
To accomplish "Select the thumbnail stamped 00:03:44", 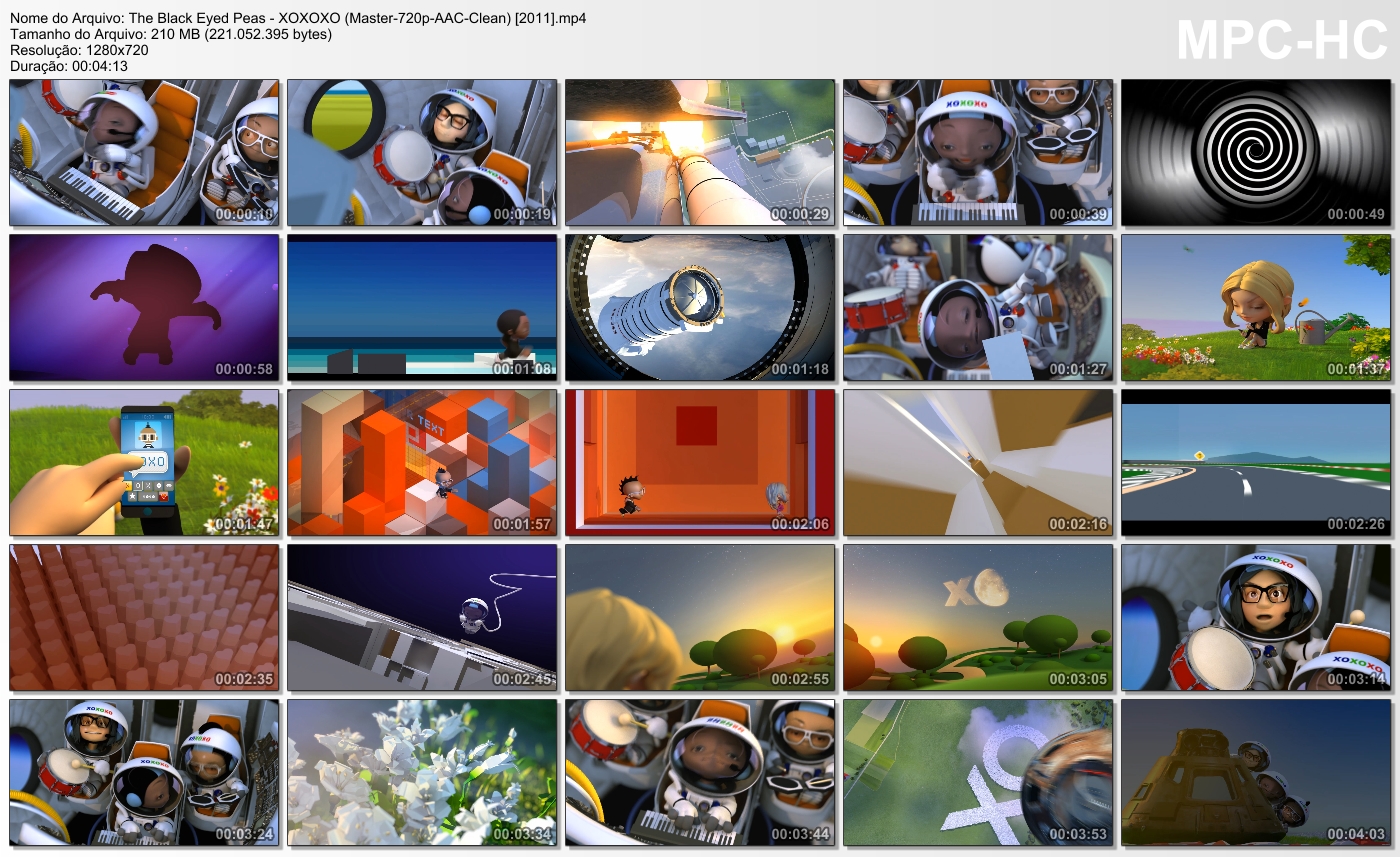I will coord(700,773).
